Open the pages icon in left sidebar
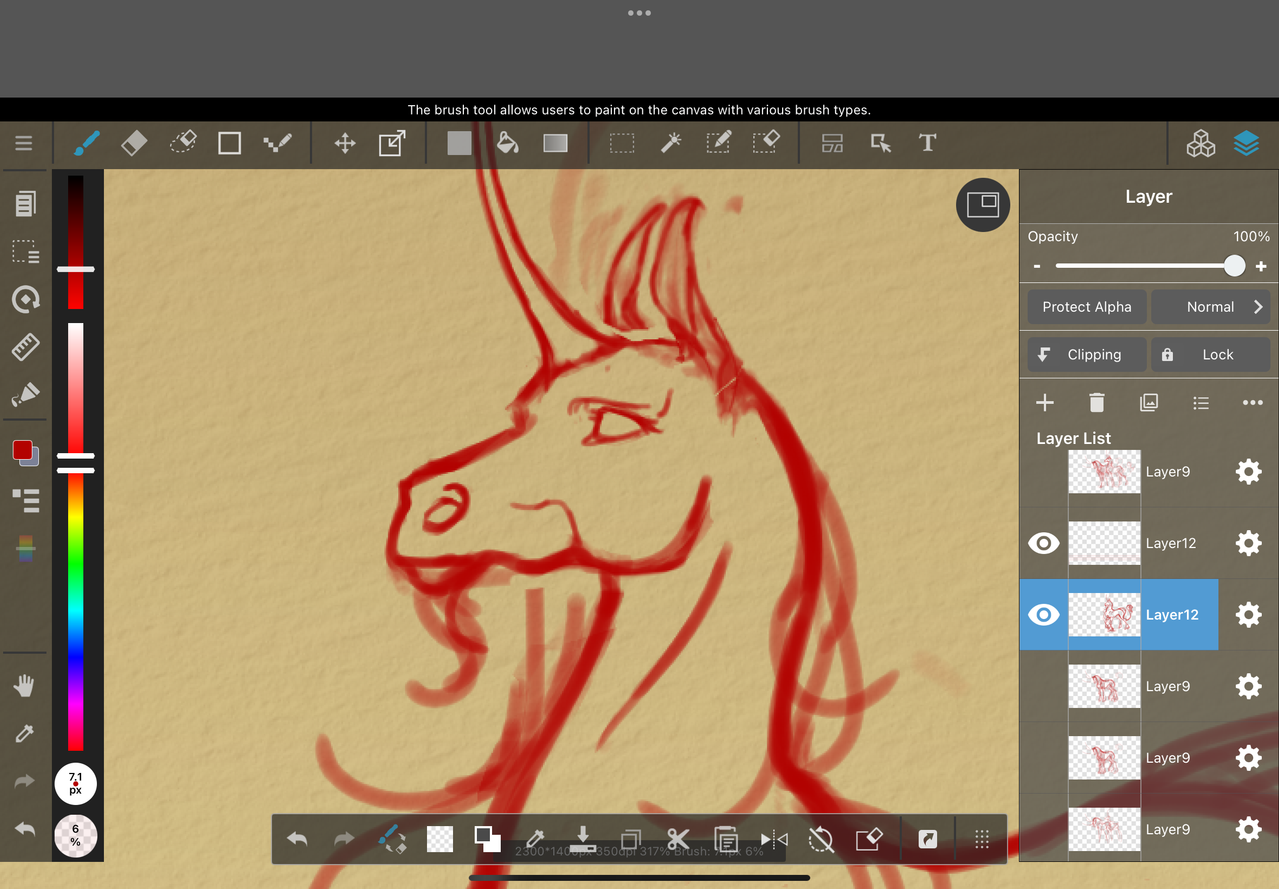Image resolution: width=1279 pixels, height=889 pixels. 25,204
